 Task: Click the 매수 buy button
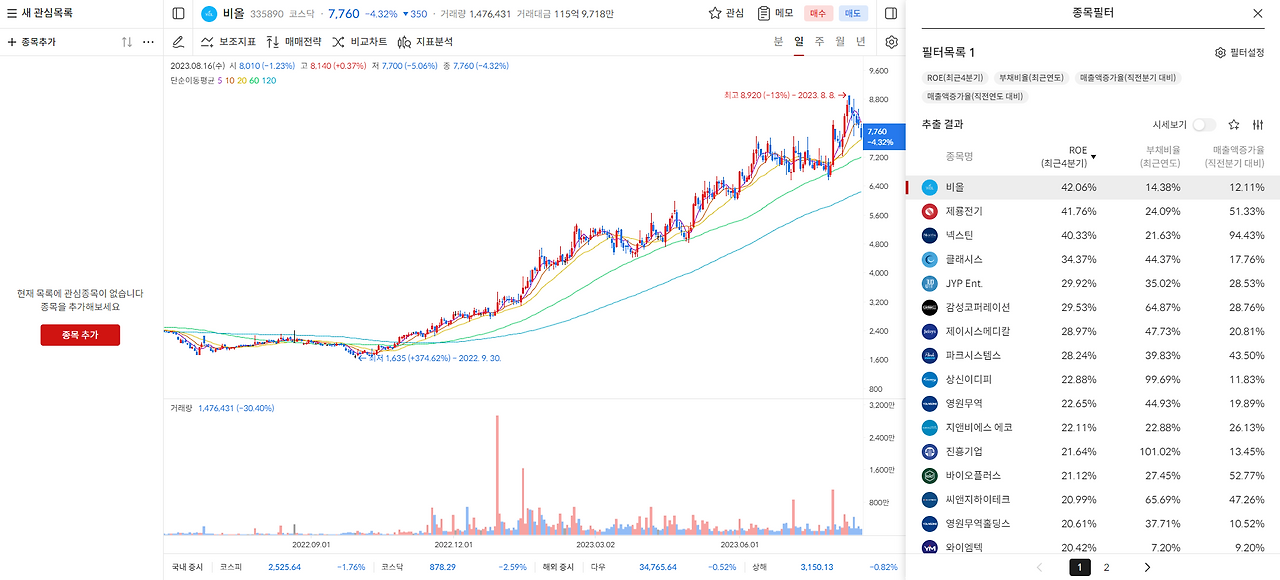pyautogui.click(x=819, y=14)
